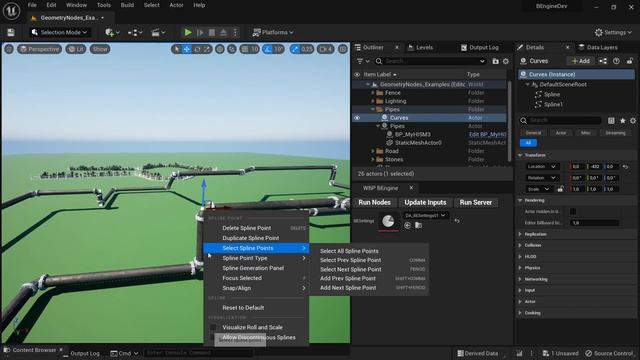Screen dimensions: 640x360
Task: Activate the Scale gizmo tool
Action: 207,49
